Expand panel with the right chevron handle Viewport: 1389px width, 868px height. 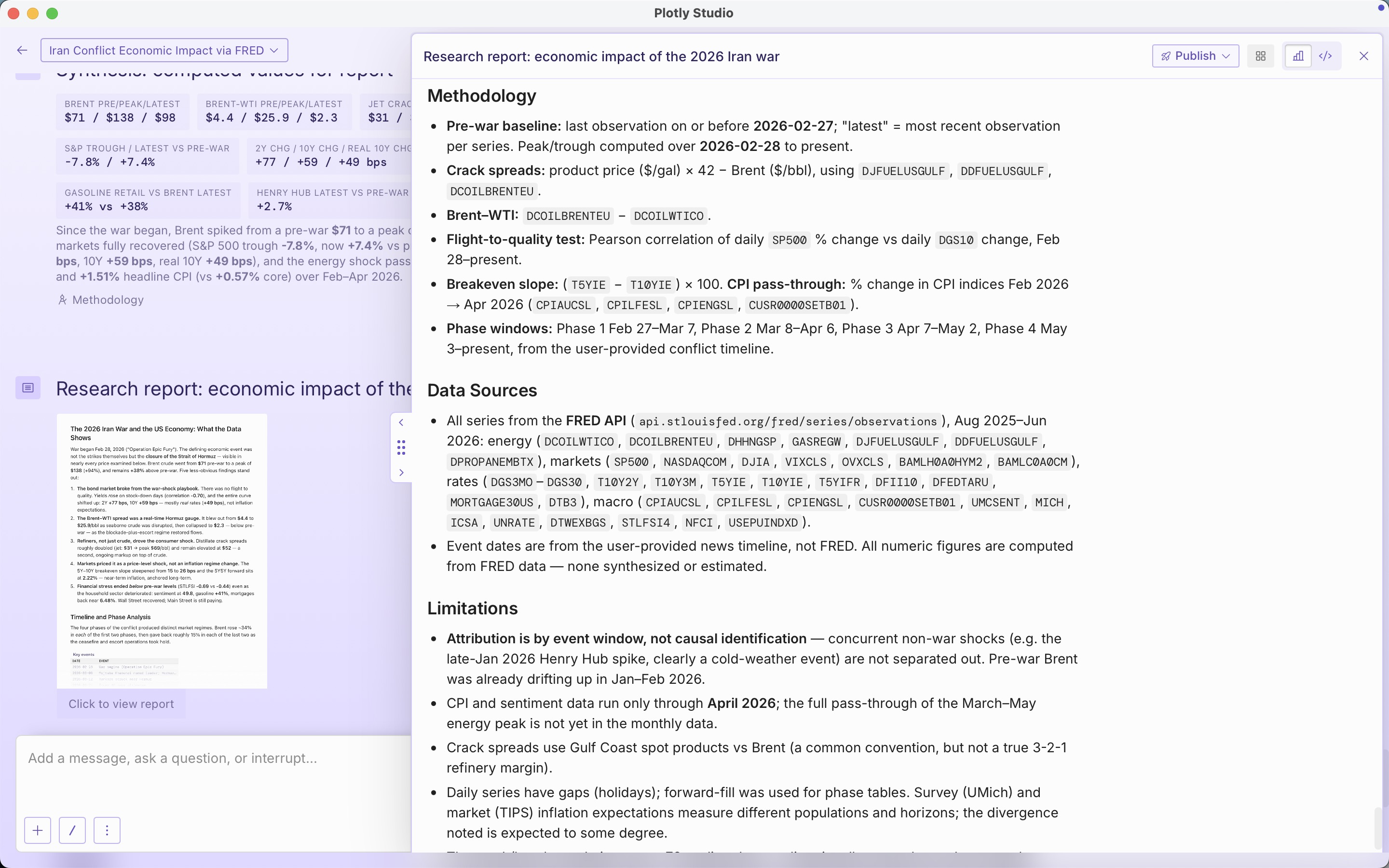click(x=401, y=473)
